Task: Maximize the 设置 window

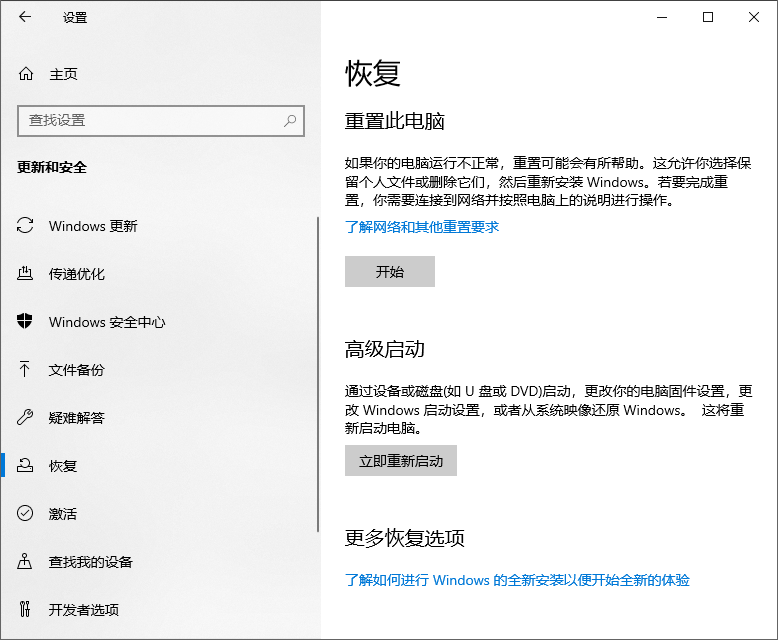Action: (708, 17)
